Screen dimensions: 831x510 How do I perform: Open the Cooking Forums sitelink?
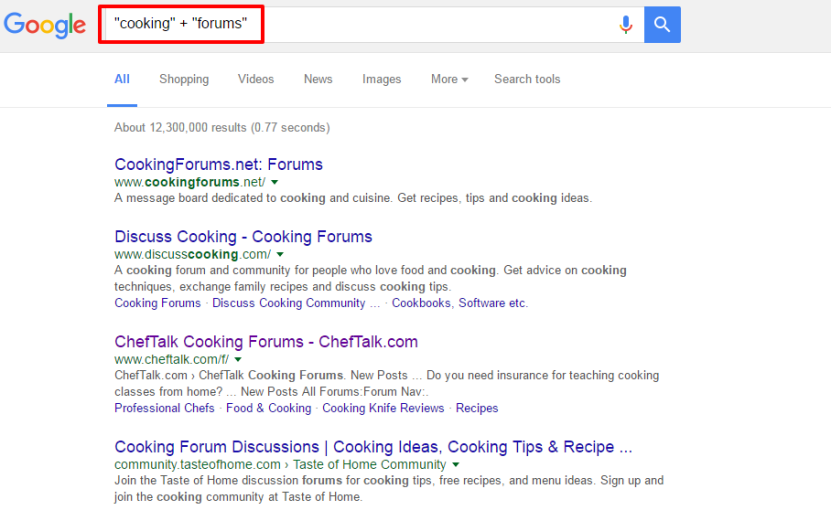point(157,303)
